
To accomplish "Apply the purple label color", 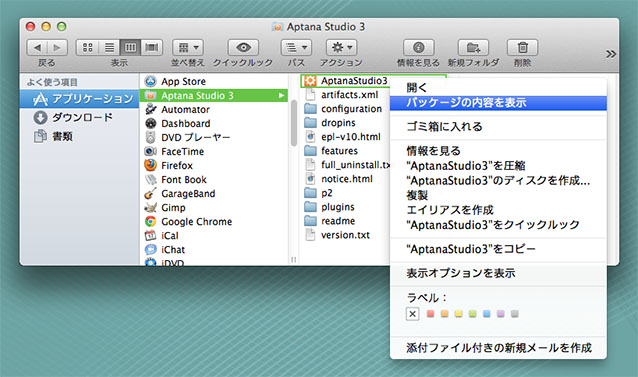I will coord(500,314).
